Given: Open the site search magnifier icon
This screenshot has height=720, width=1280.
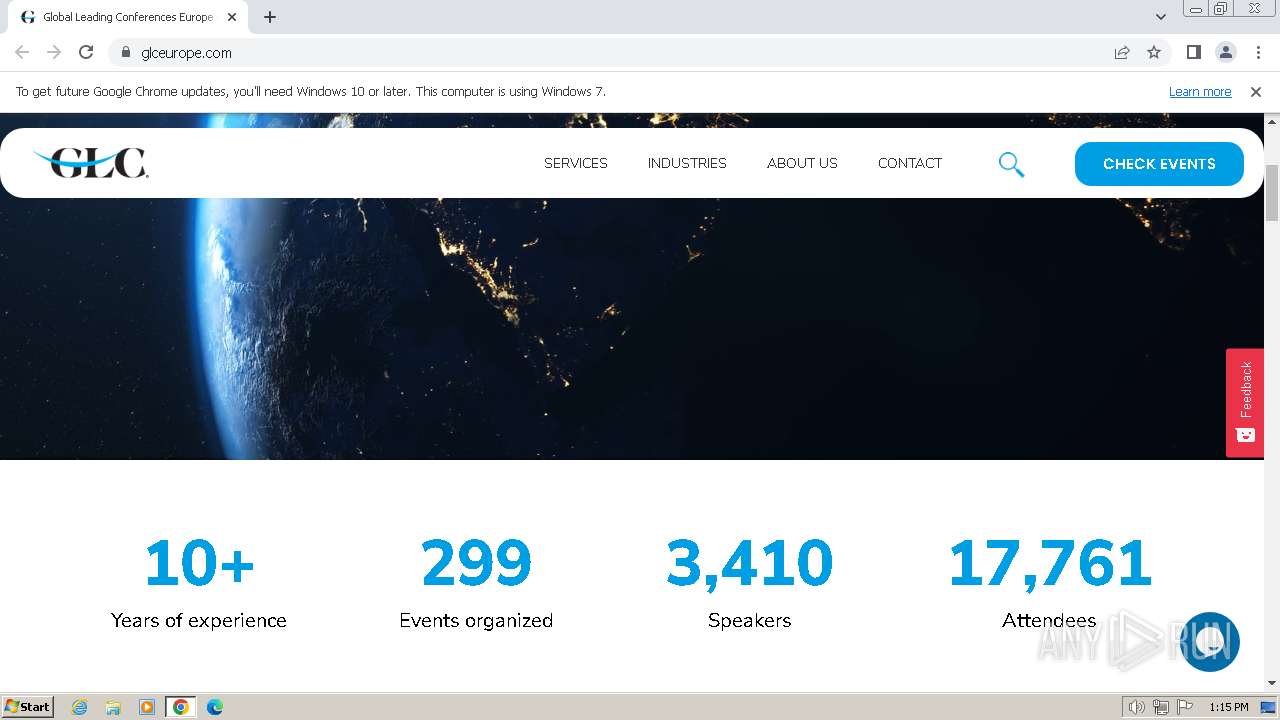Looking at the screenshot, I should point(1011,164).
